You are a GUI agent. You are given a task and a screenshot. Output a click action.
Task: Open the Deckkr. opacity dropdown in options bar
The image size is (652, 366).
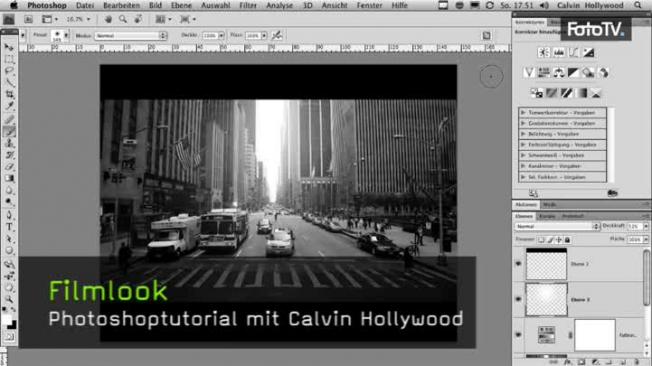[221, 36]
